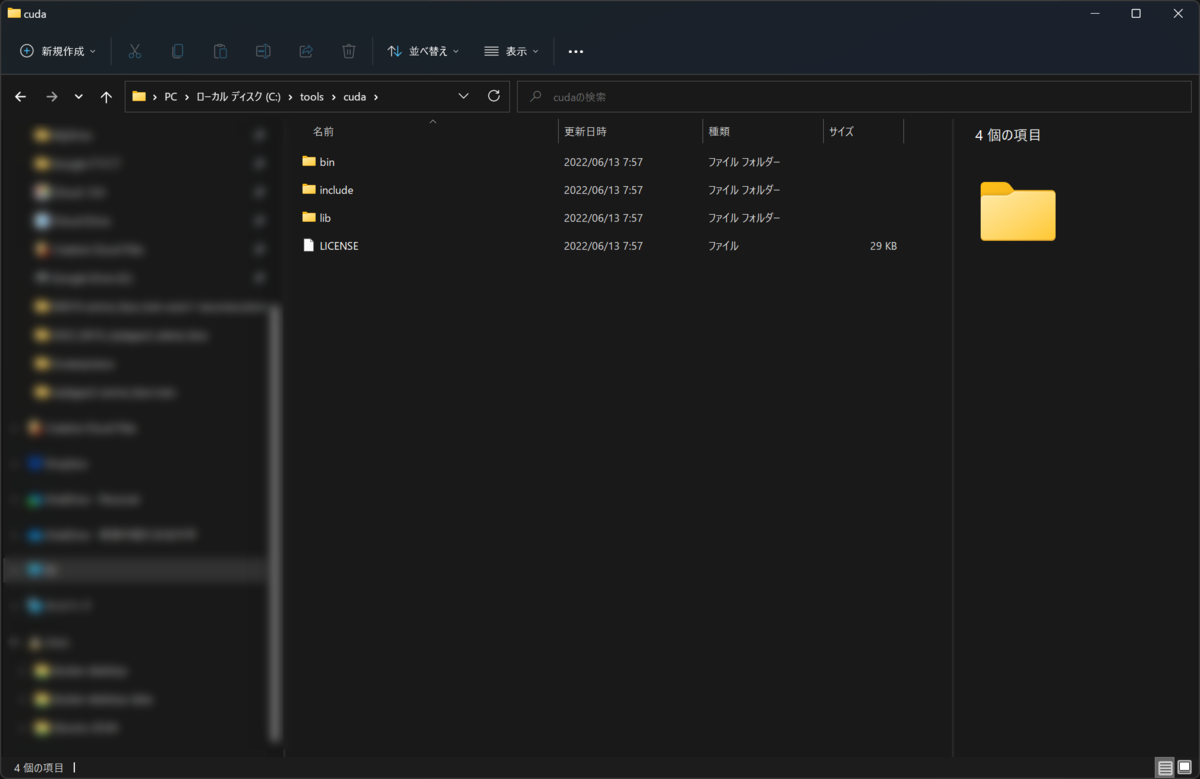This screenshot has width=1200, height=779.
Task: Click the ファイル type of LICENSE
Action: (x=724, y=246)
